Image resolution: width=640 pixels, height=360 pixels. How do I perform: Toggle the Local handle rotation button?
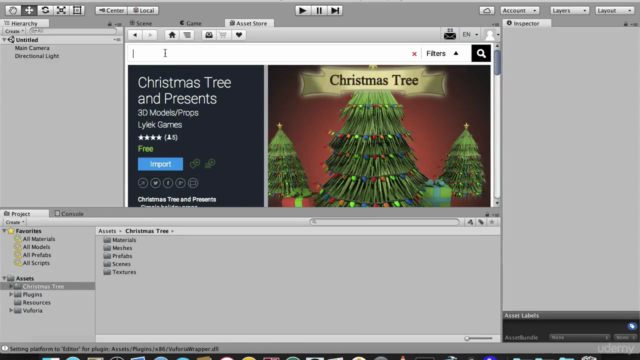click(144, 10)
